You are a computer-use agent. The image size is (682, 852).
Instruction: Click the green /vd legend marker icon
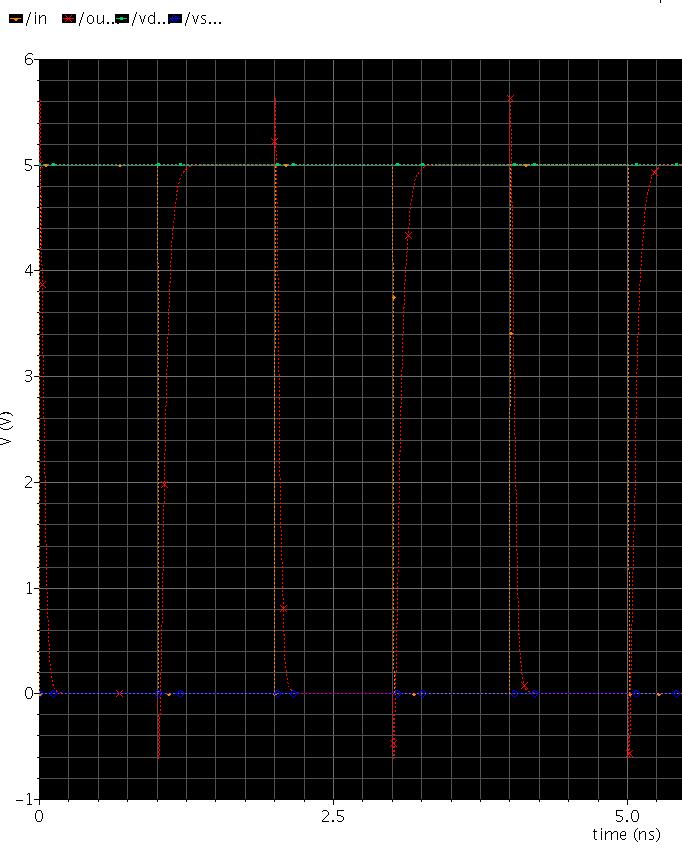[123, 18]
